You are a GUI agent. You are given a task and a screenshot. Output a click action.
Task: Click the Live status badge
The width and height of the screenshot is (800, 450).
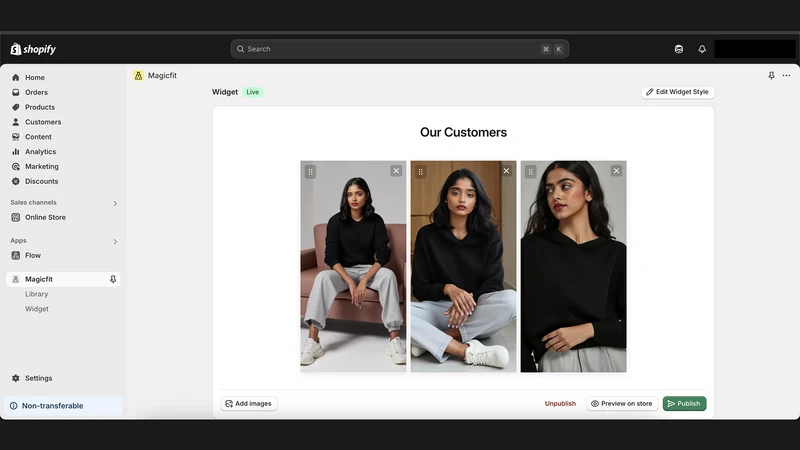253,92
